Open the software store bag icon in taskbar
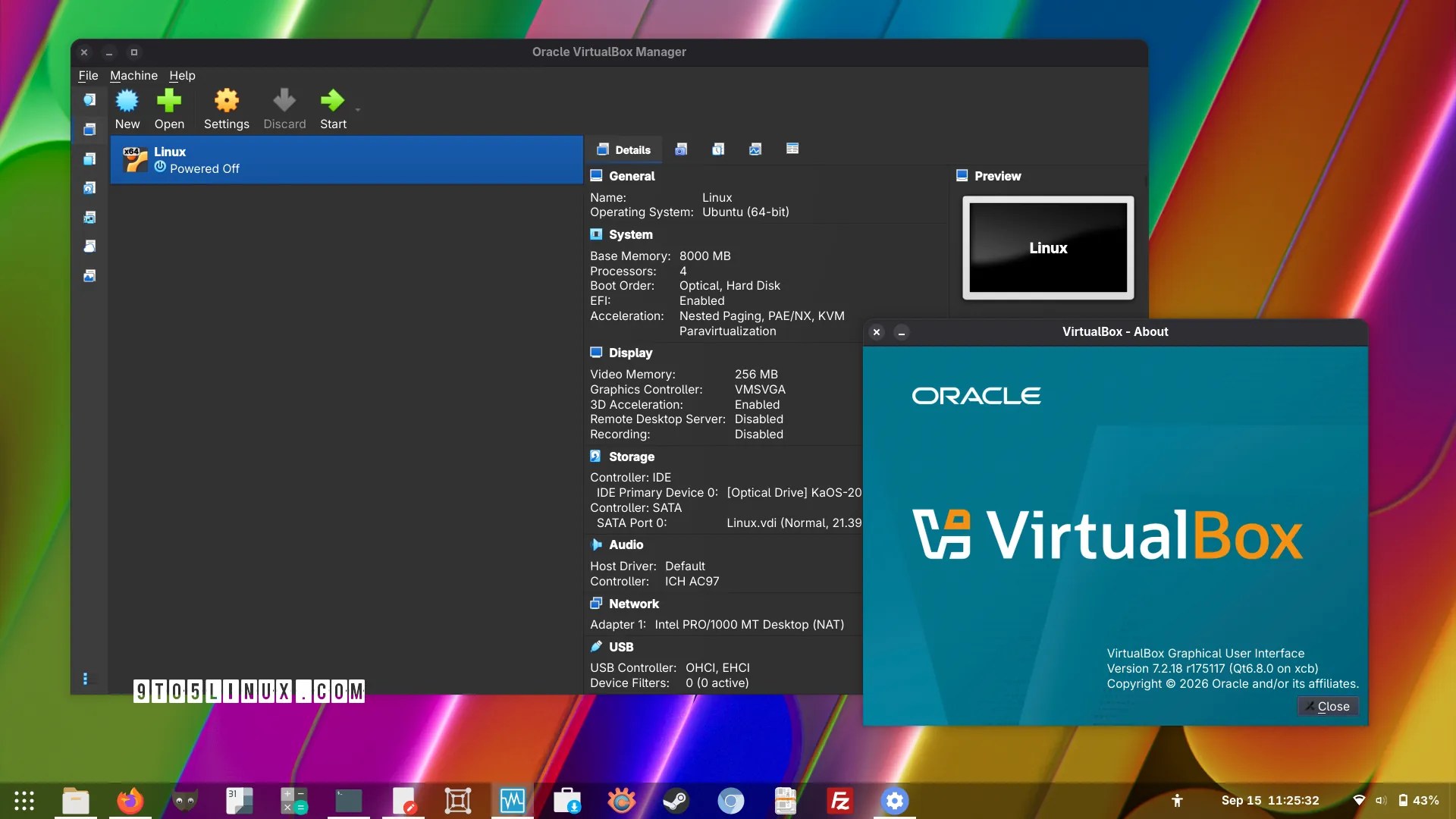The image size is (1456, 819). pos(567,801)
